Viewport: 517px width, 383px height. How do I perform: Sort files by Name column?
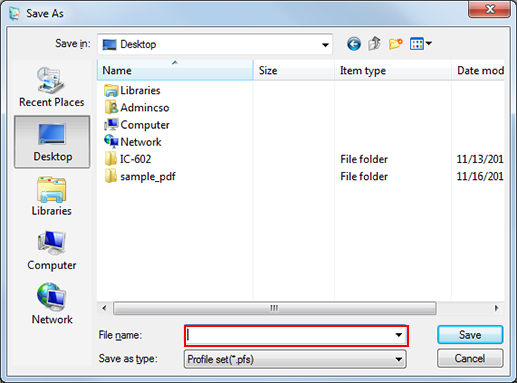coord(175,70)
